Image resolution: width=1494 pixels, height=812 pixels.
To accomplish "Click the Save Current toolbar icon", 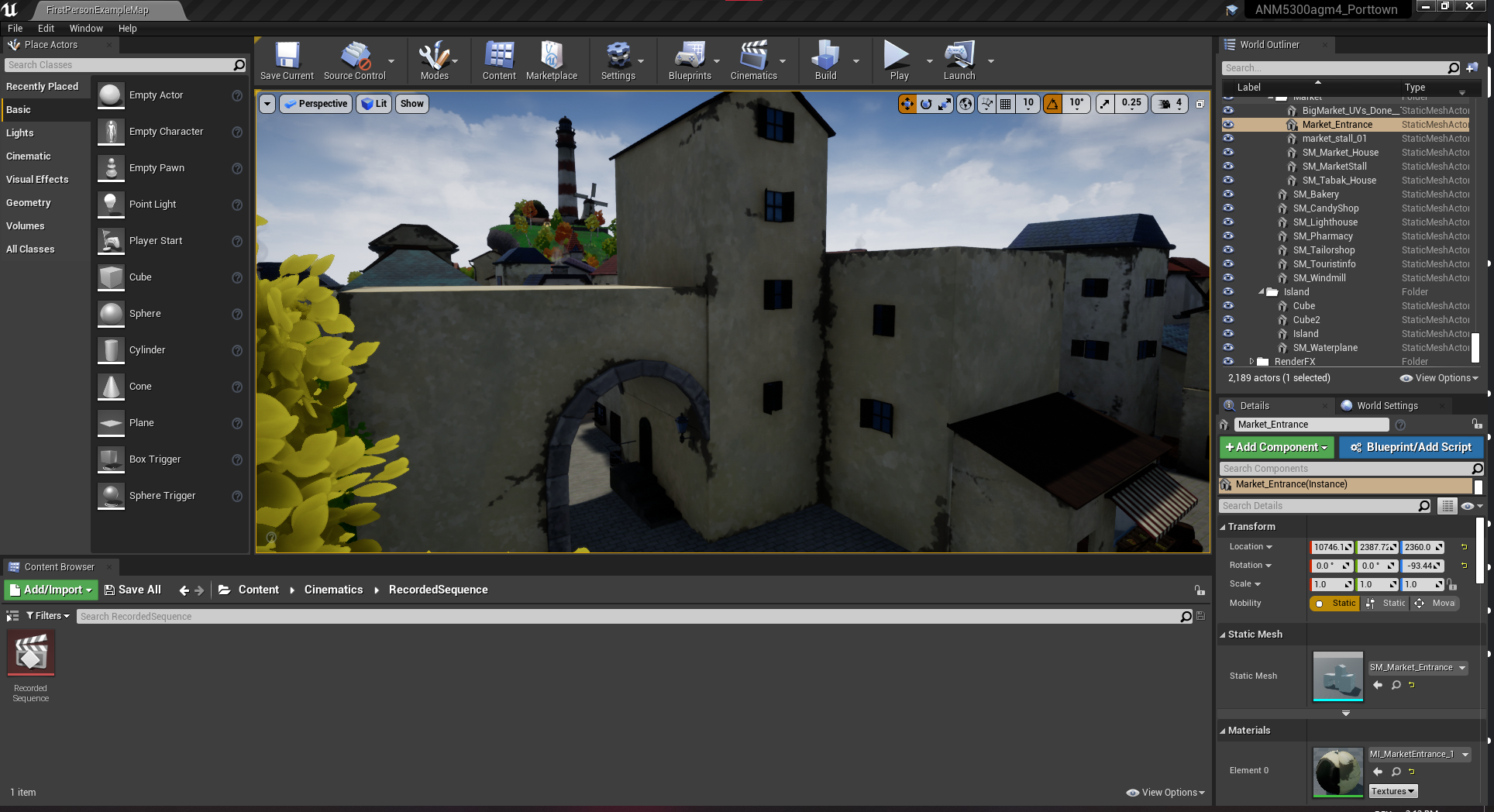I will point(287,60).
